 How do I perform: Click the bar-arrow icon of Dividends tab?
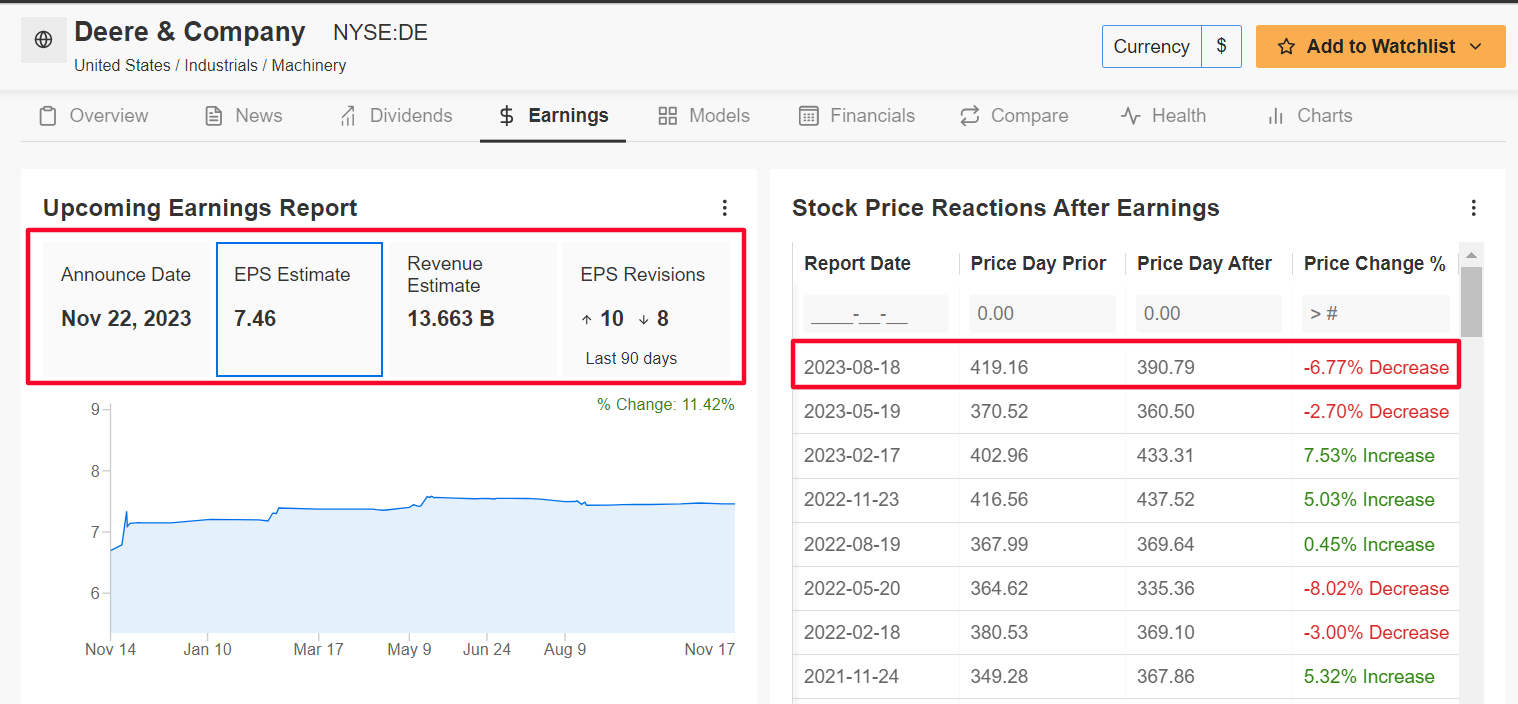348,116
